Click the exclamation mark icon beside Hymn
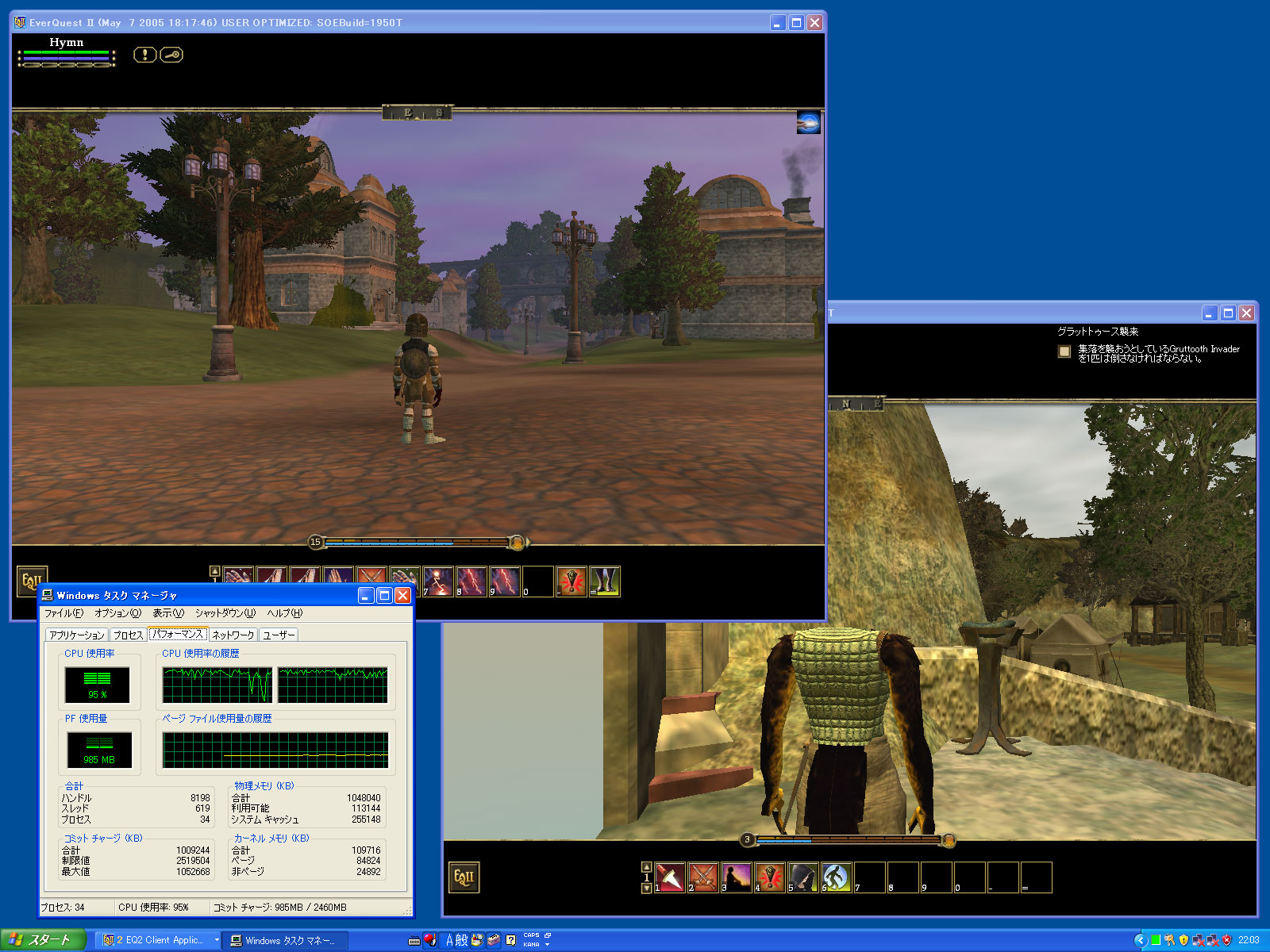 [x=144, y=55]
